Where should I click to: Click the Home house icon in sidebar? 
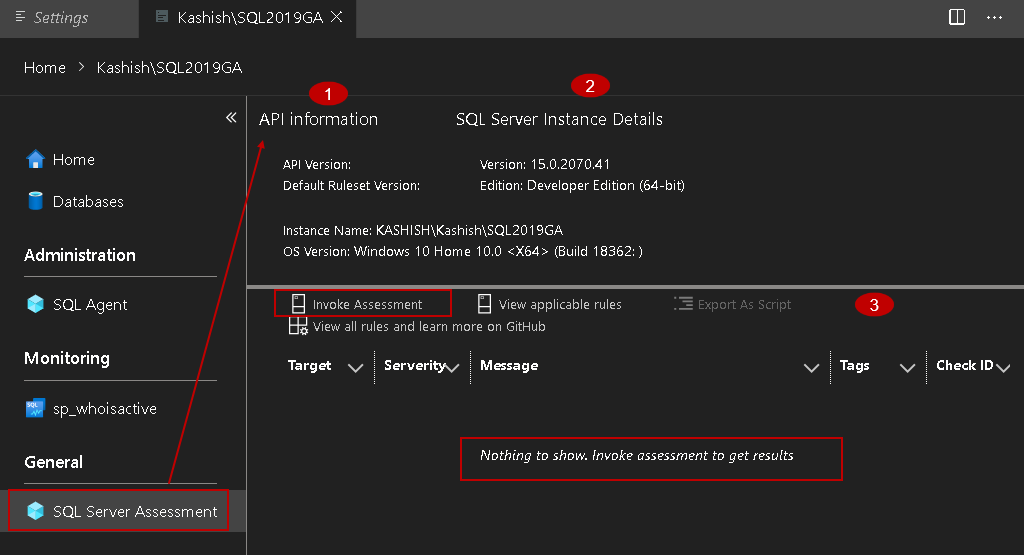pos(36,159)
